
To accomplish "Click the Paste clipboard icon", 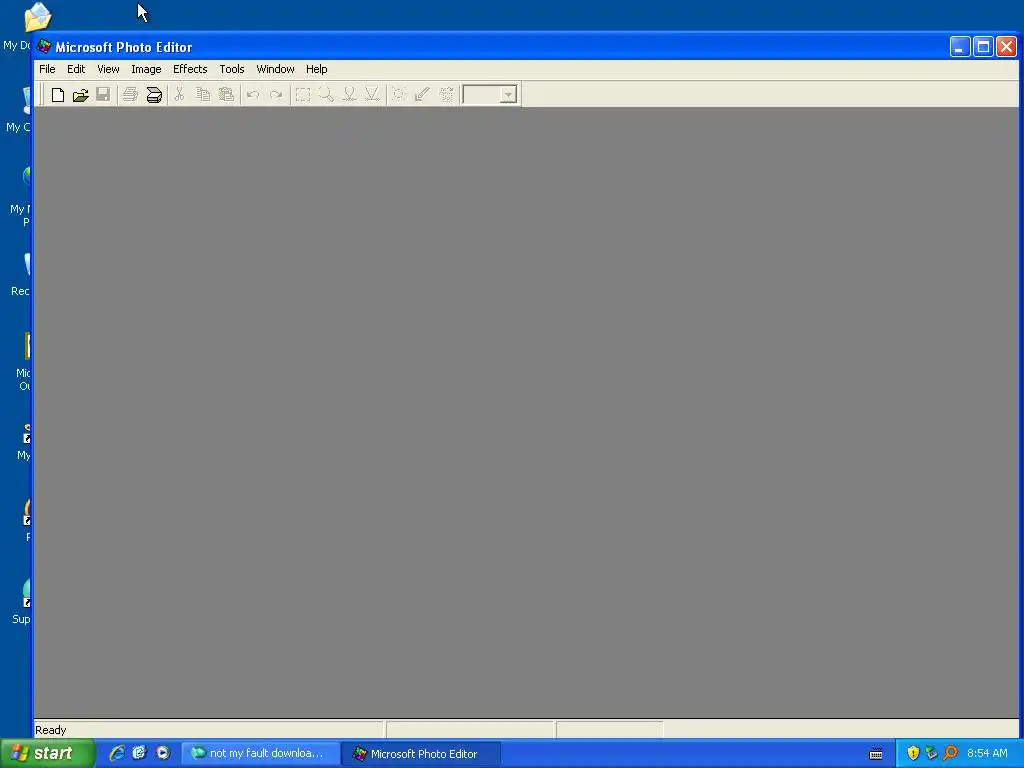I will coord(226,95).
